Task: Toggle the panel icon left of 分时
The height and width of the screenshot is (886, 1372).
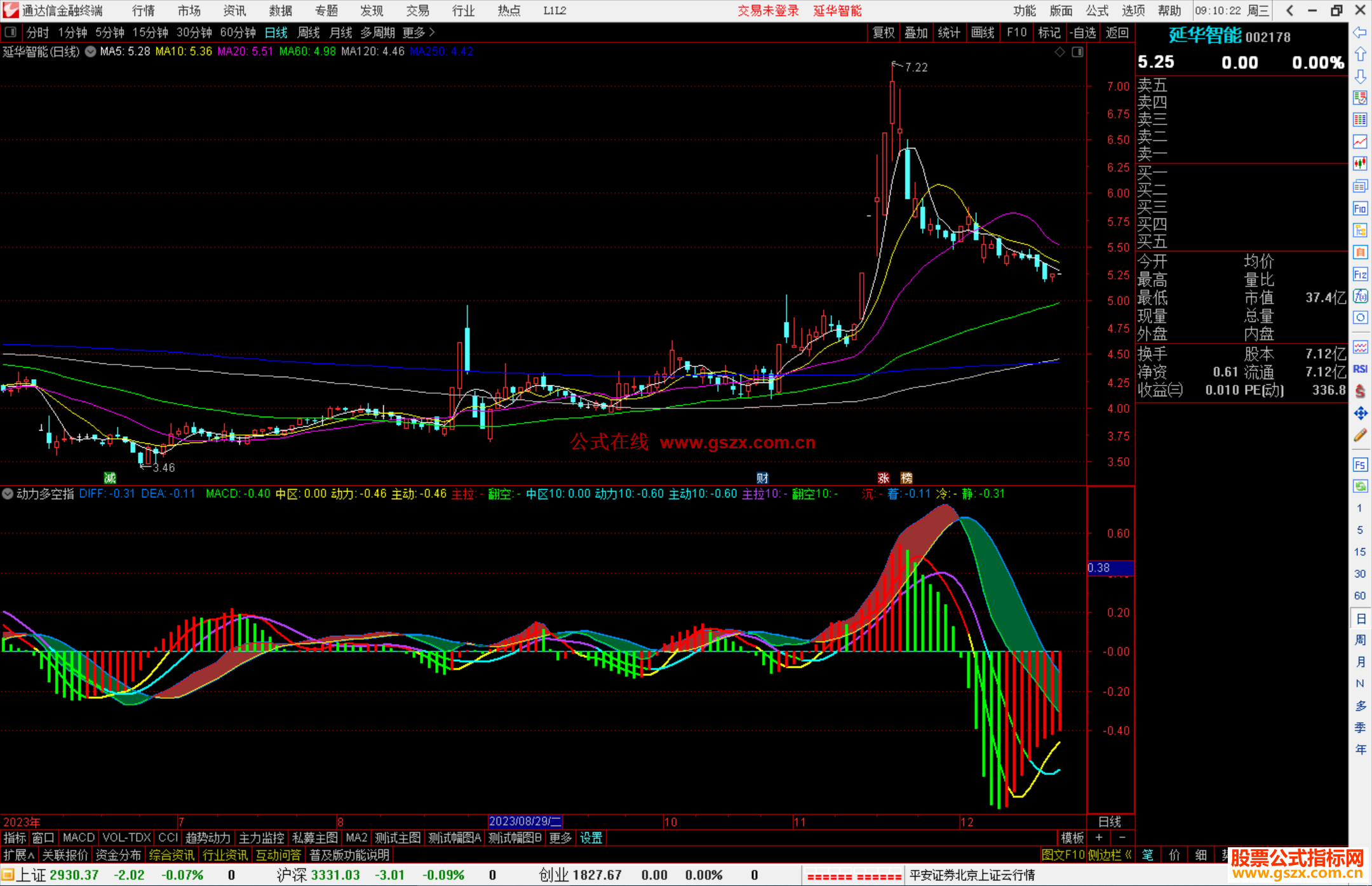Action: 11,32
